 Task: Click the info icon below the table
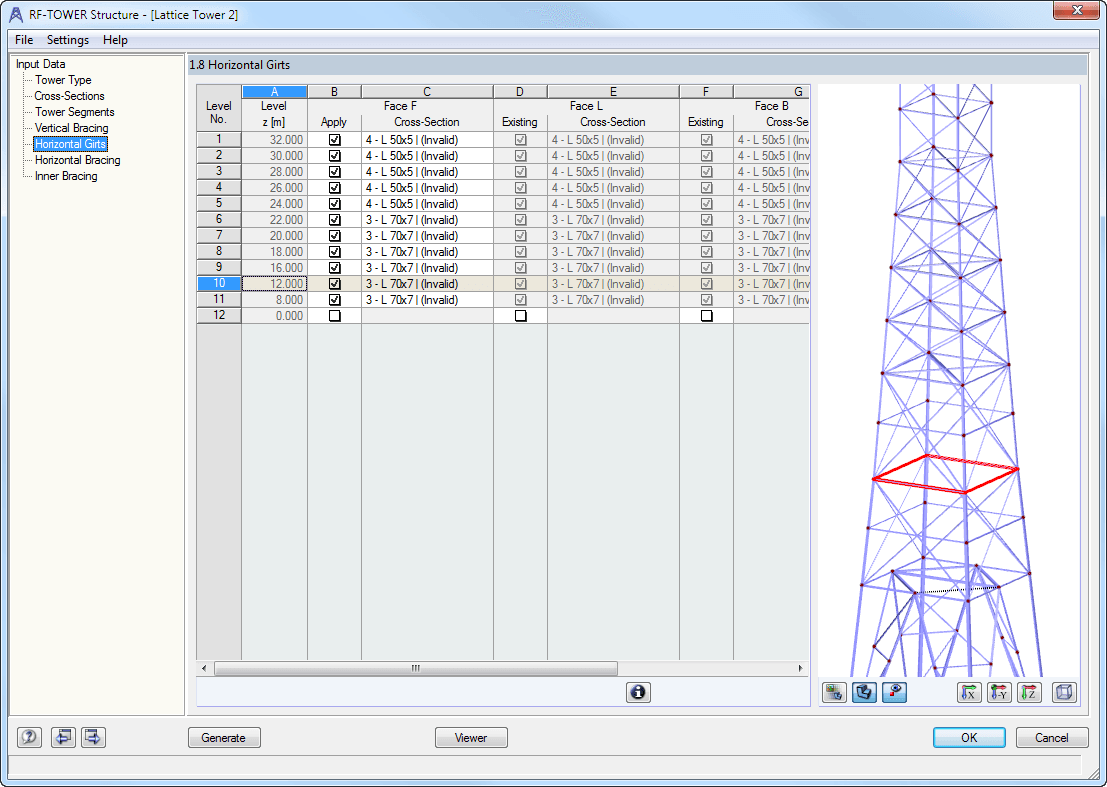point(638,692)
